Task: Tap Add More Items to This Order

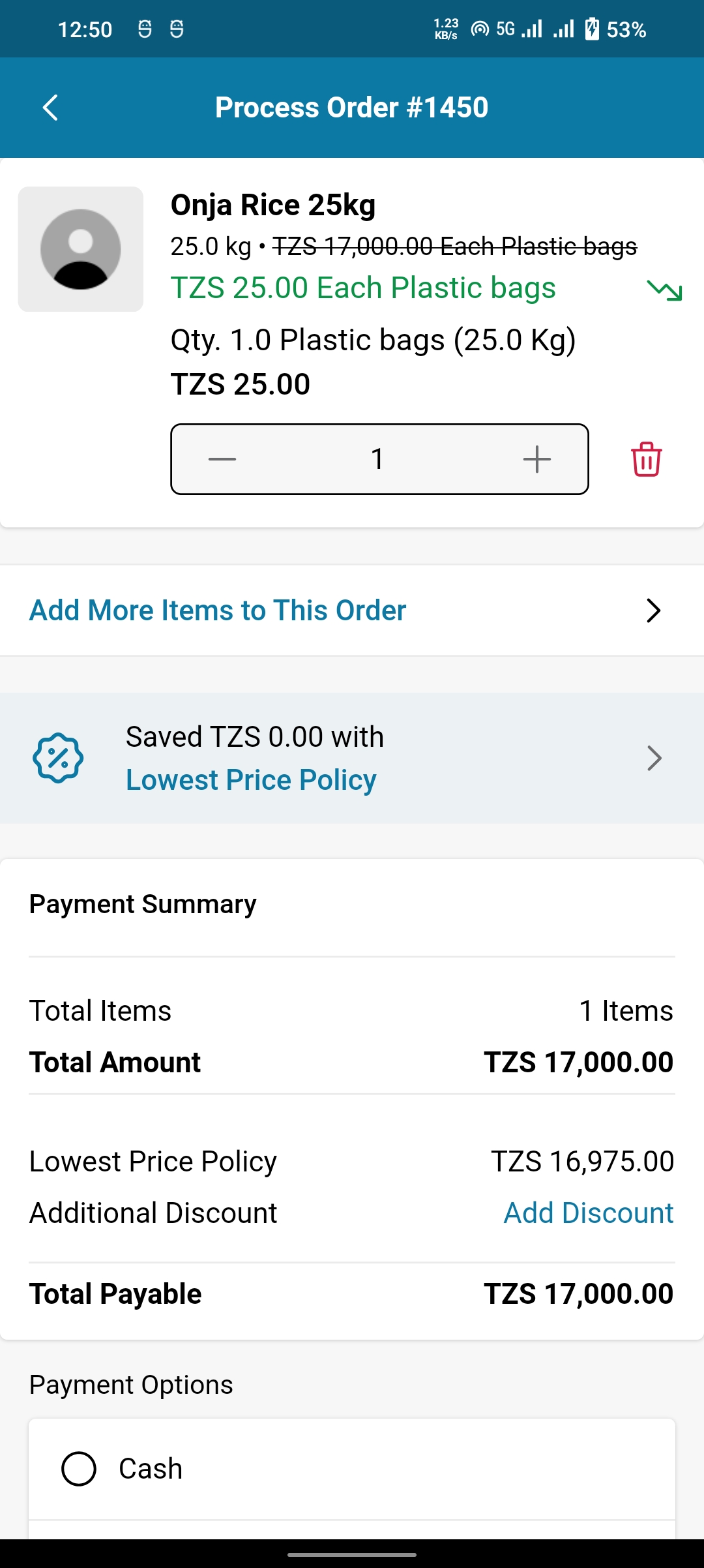Action: pos(218,611)
